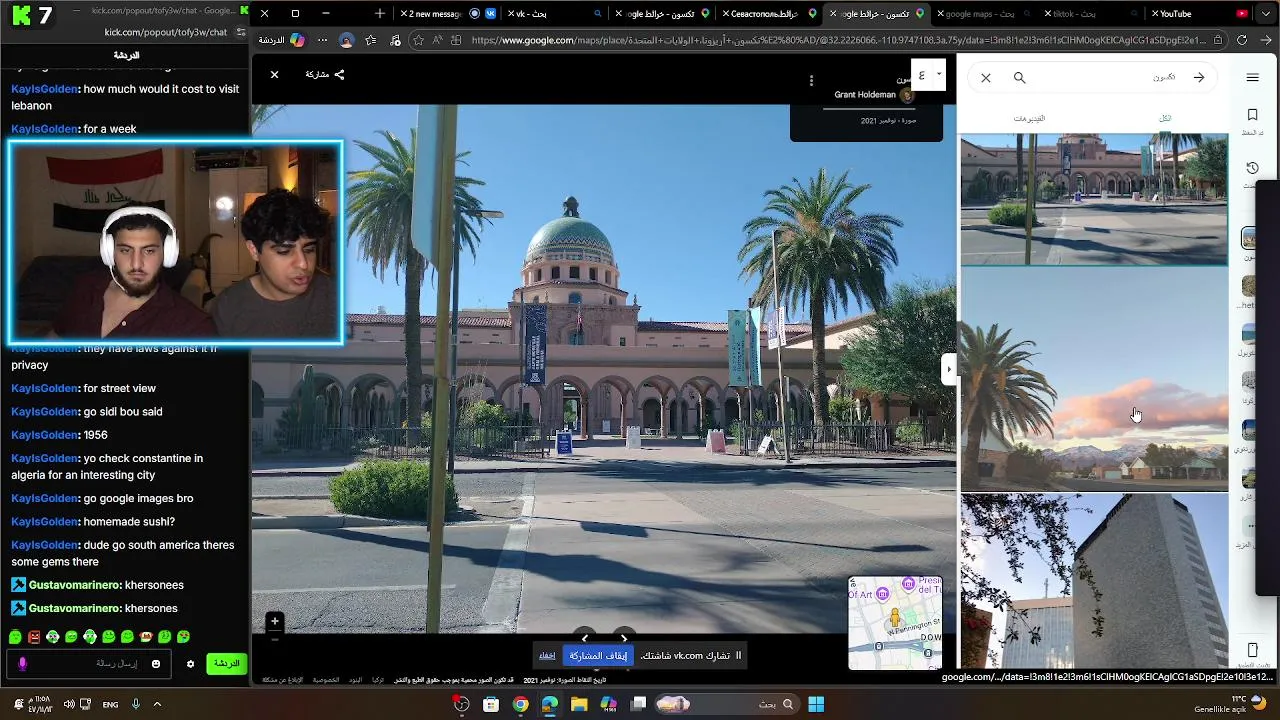Open the Google Maps hamburger menu
Viewport: 1280px width, 720px height.
pos(1253,78)
